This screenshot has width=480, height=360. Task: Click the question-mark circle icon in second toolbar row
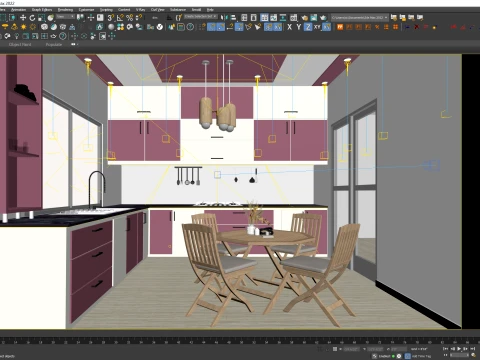(x=190, y=27)
